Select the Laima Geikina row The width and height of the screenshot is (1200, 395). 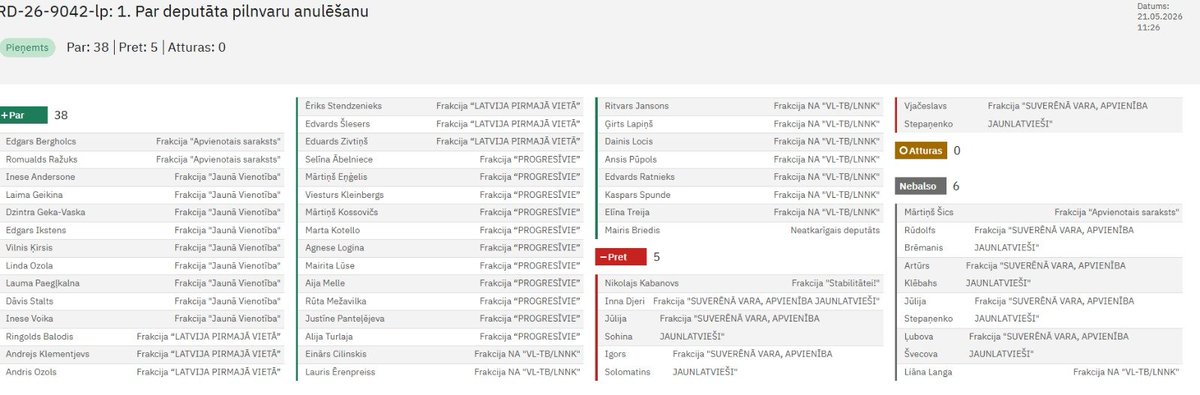point(143,195)
